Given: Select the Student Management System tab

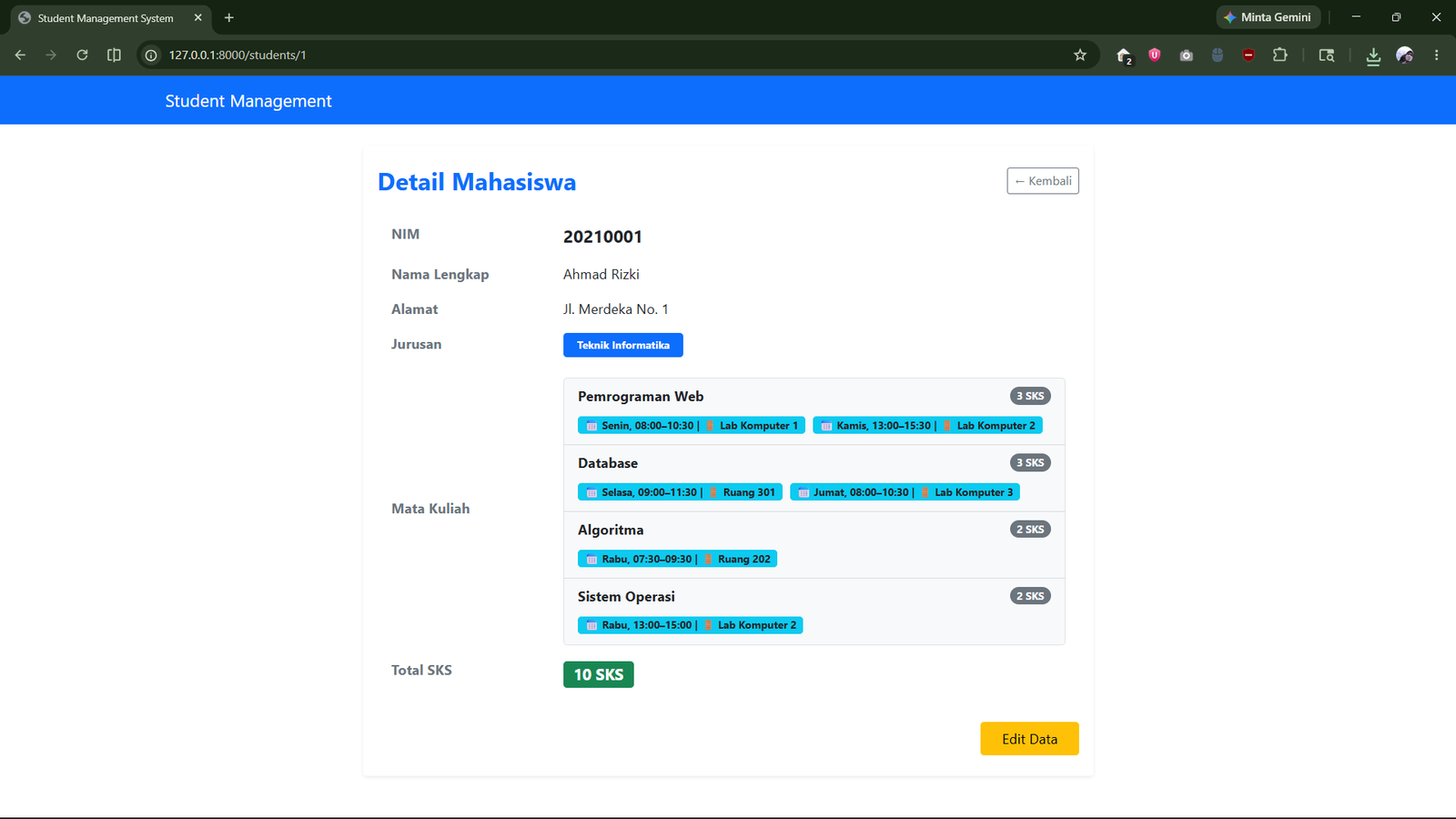Looking at the screenshot, I should (x=109, y=17).
